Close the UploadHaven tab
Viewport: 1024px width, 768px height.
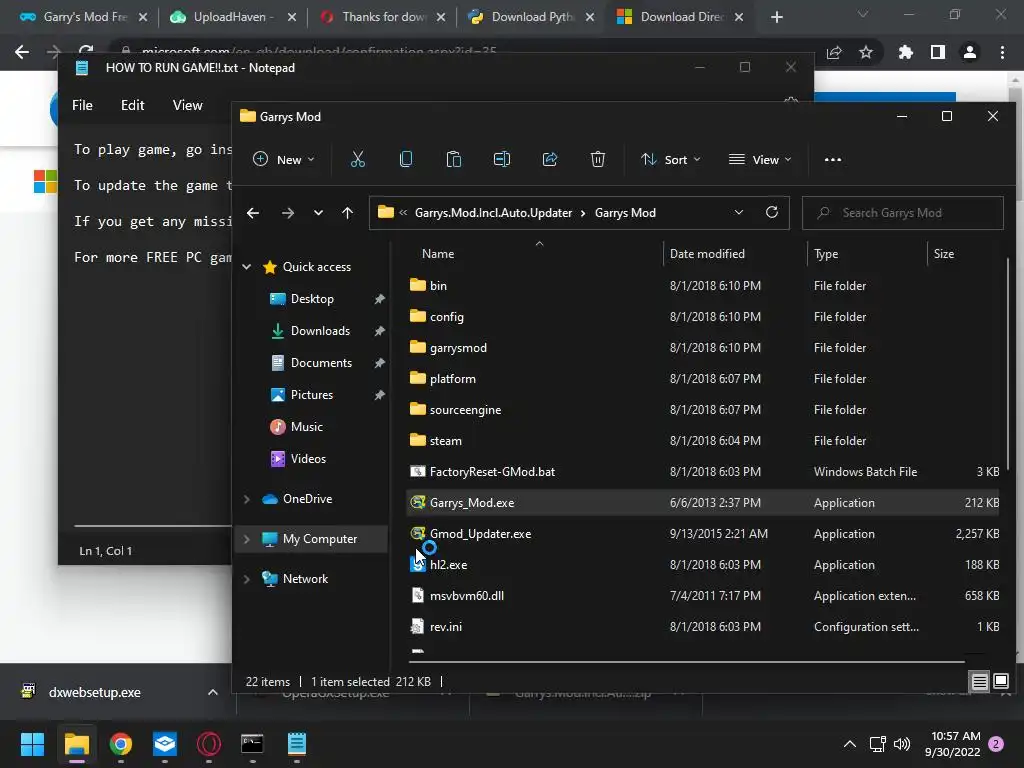coord(292,17)
